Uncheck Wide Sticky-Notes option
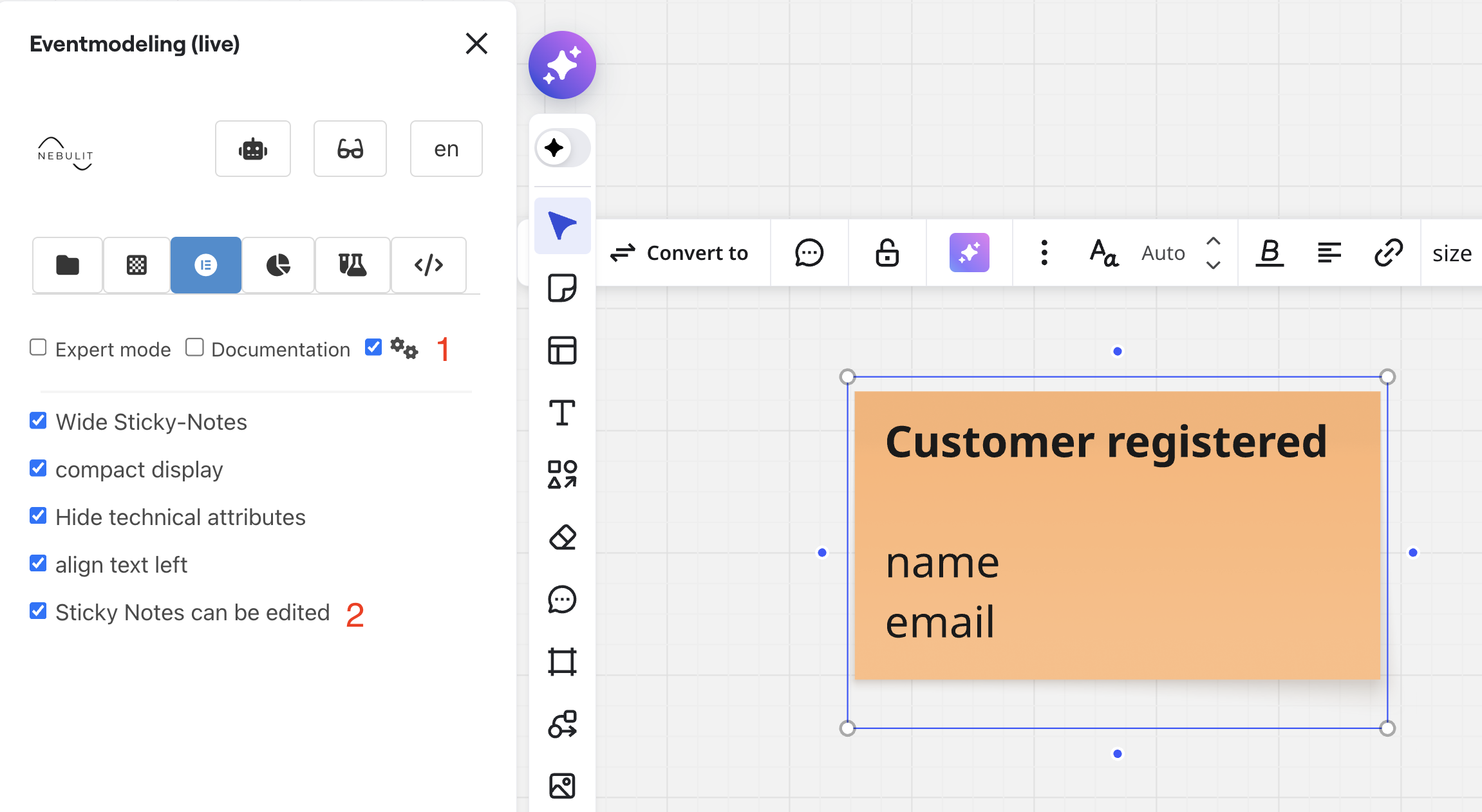 pos(39,421)
